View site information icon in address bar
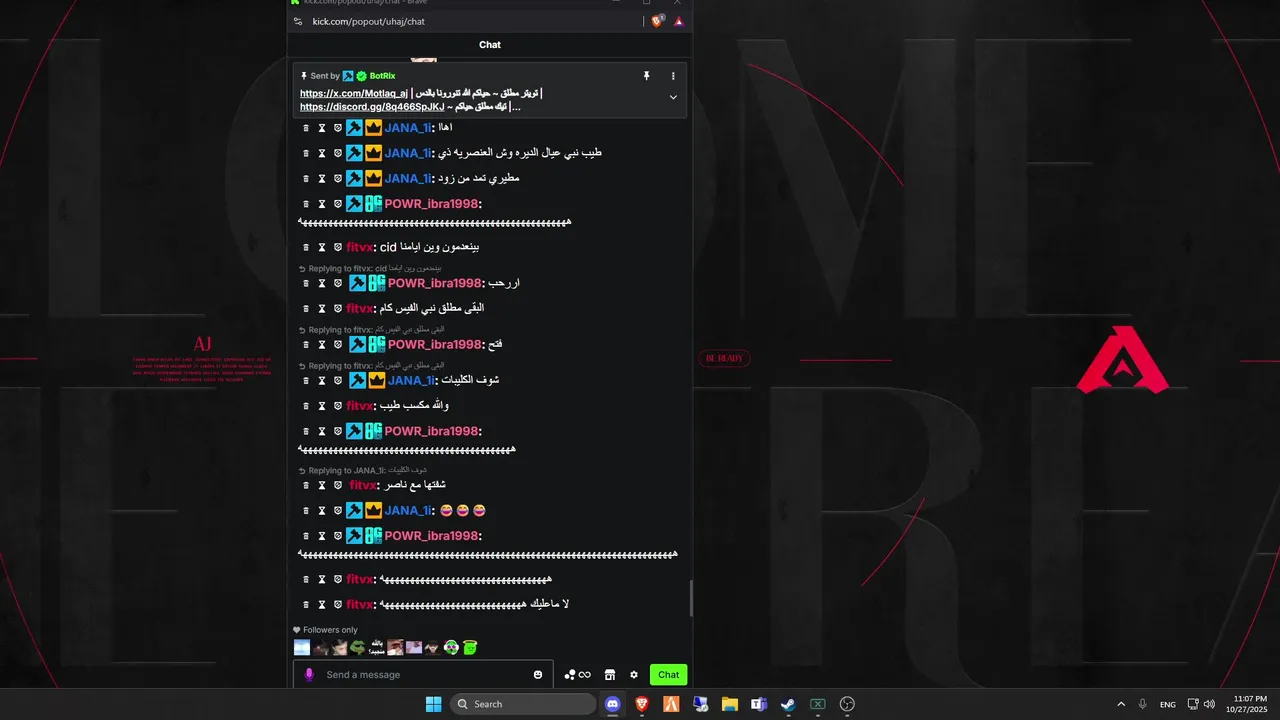This screenshot has width=1280, height=720. point(298,21)
